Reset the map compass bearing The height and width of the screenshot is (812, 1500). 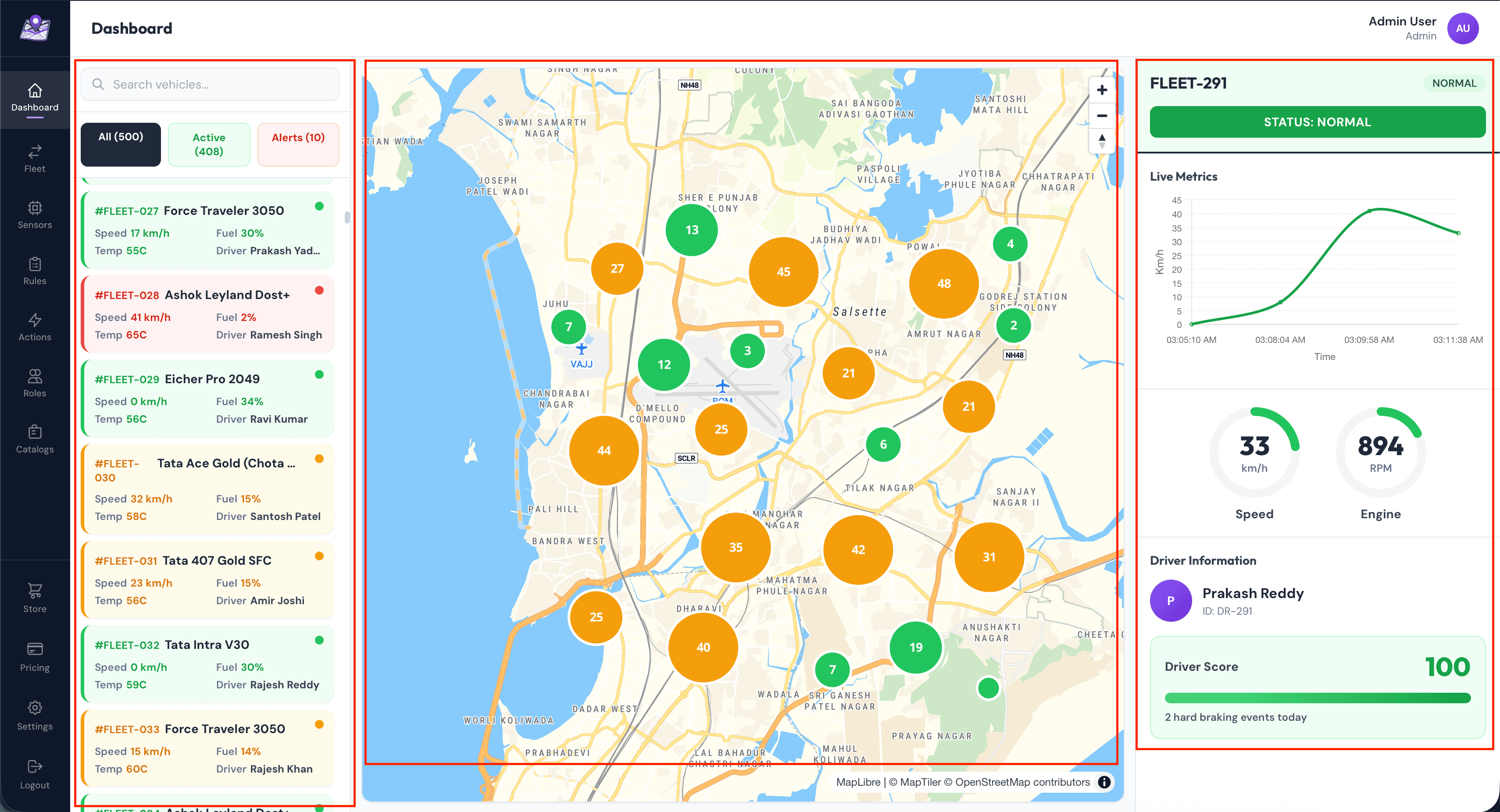coord(1101,141)
